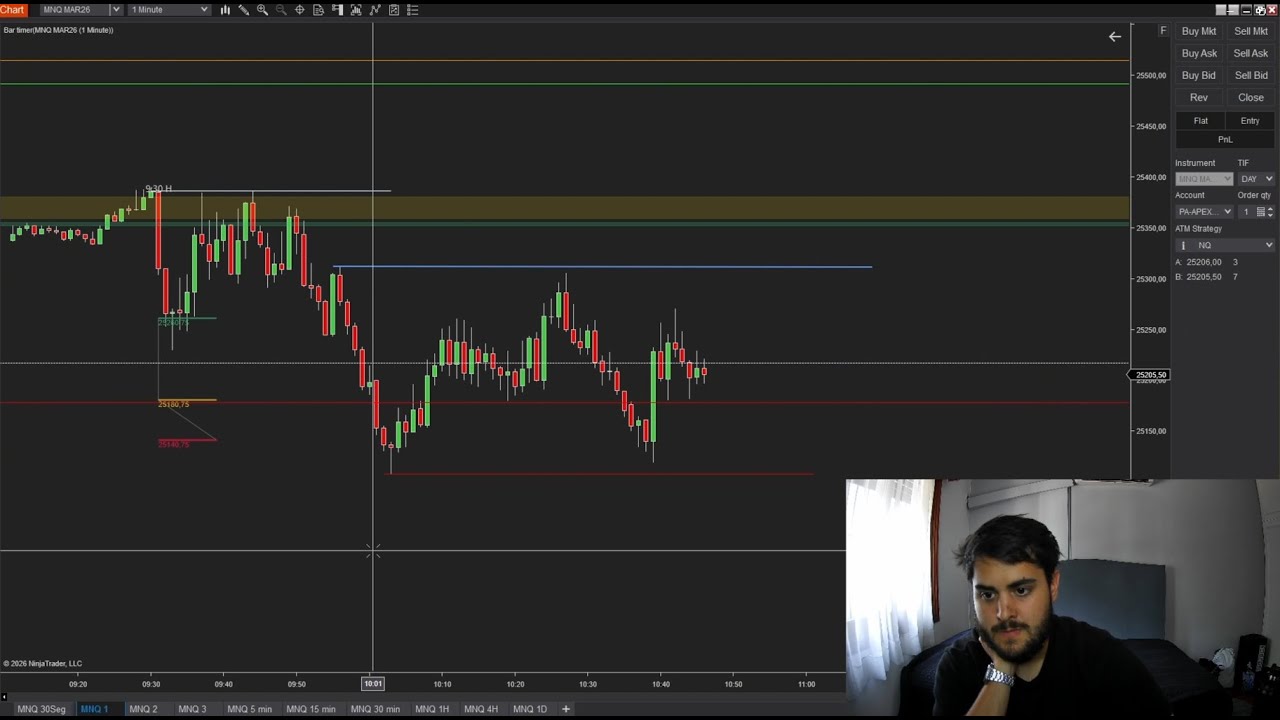
Task: Toggle the crosshair cursor icon
Action: pos(299,9)
